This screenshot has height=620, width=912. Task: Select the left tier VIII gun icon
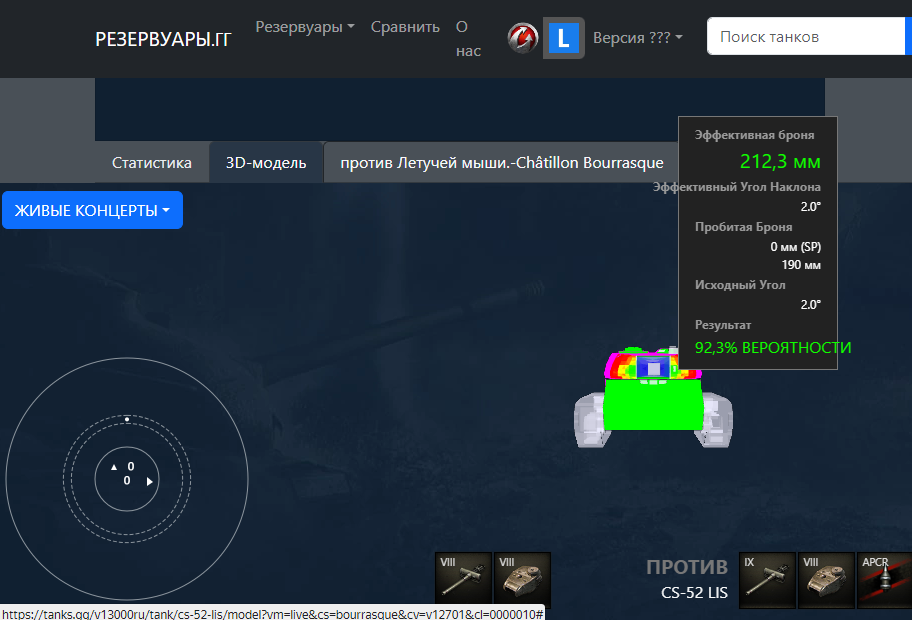(464, 580)
